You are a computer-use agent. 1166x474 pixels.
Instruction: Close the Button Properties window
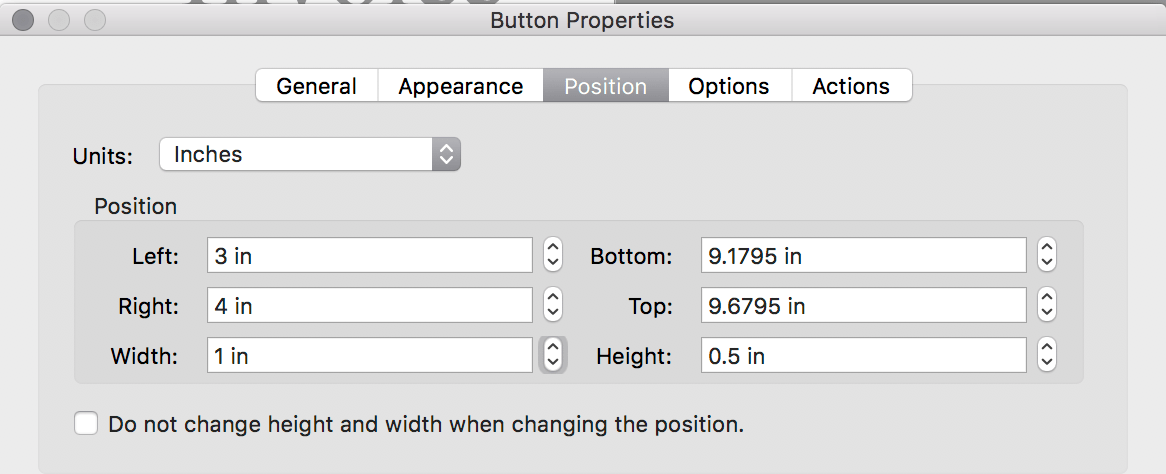click(x=22, y=19)
